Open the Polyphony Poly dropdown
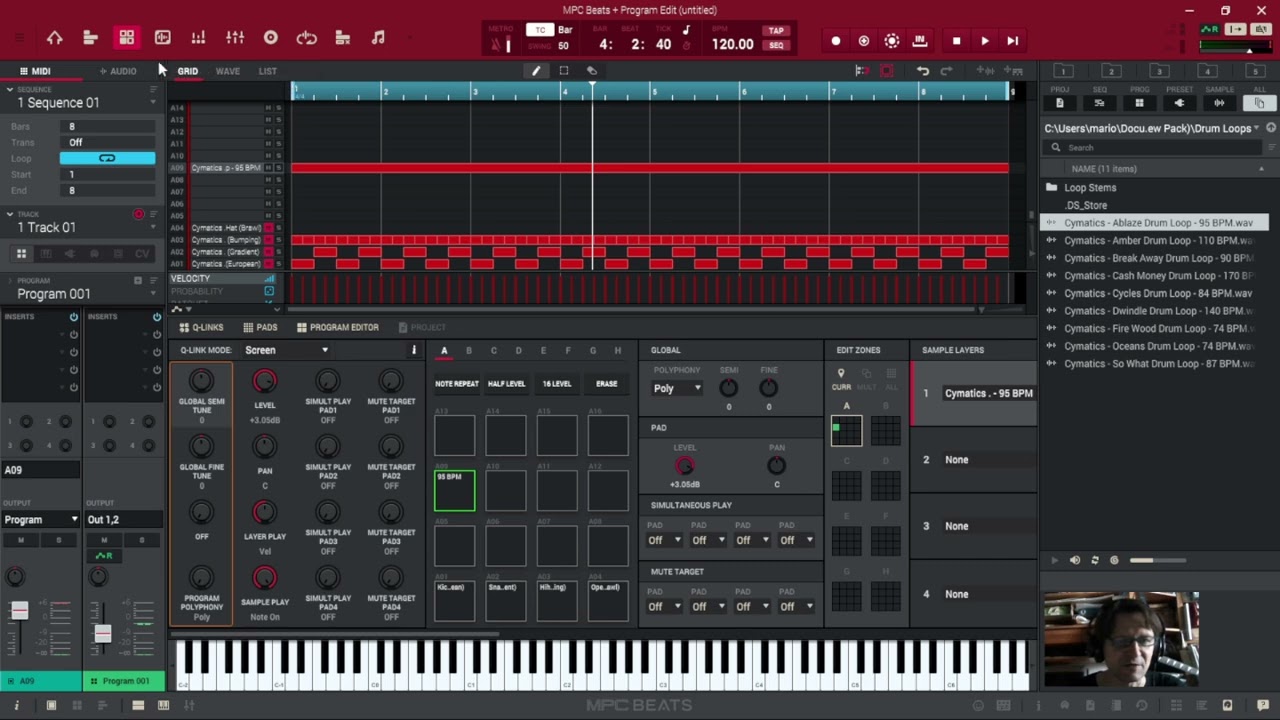This screenshot has height=720, width=1280. pos(677,388)
